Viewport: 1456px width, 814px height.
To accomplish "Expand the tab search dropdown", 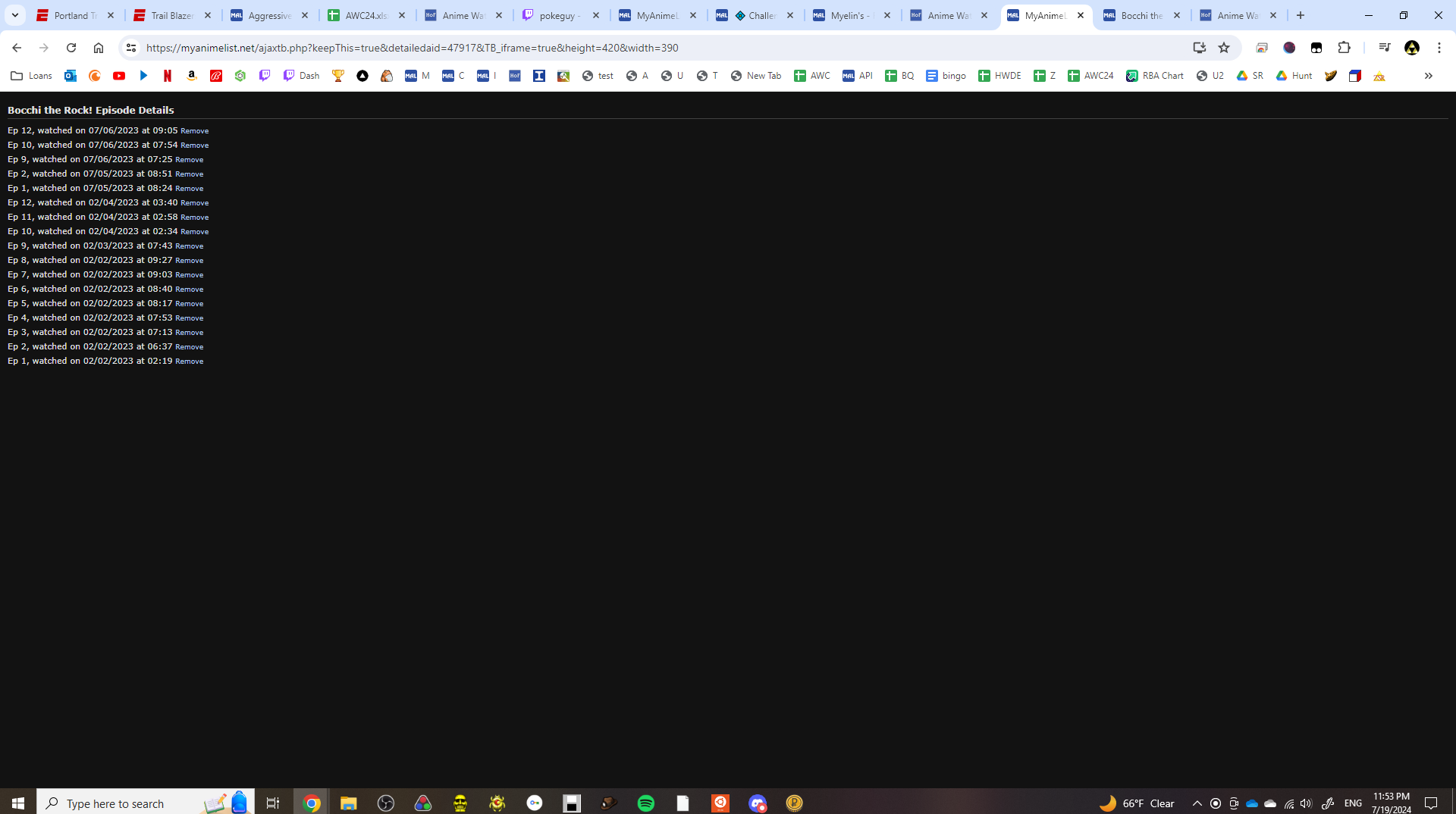I will tap(14, 15).
